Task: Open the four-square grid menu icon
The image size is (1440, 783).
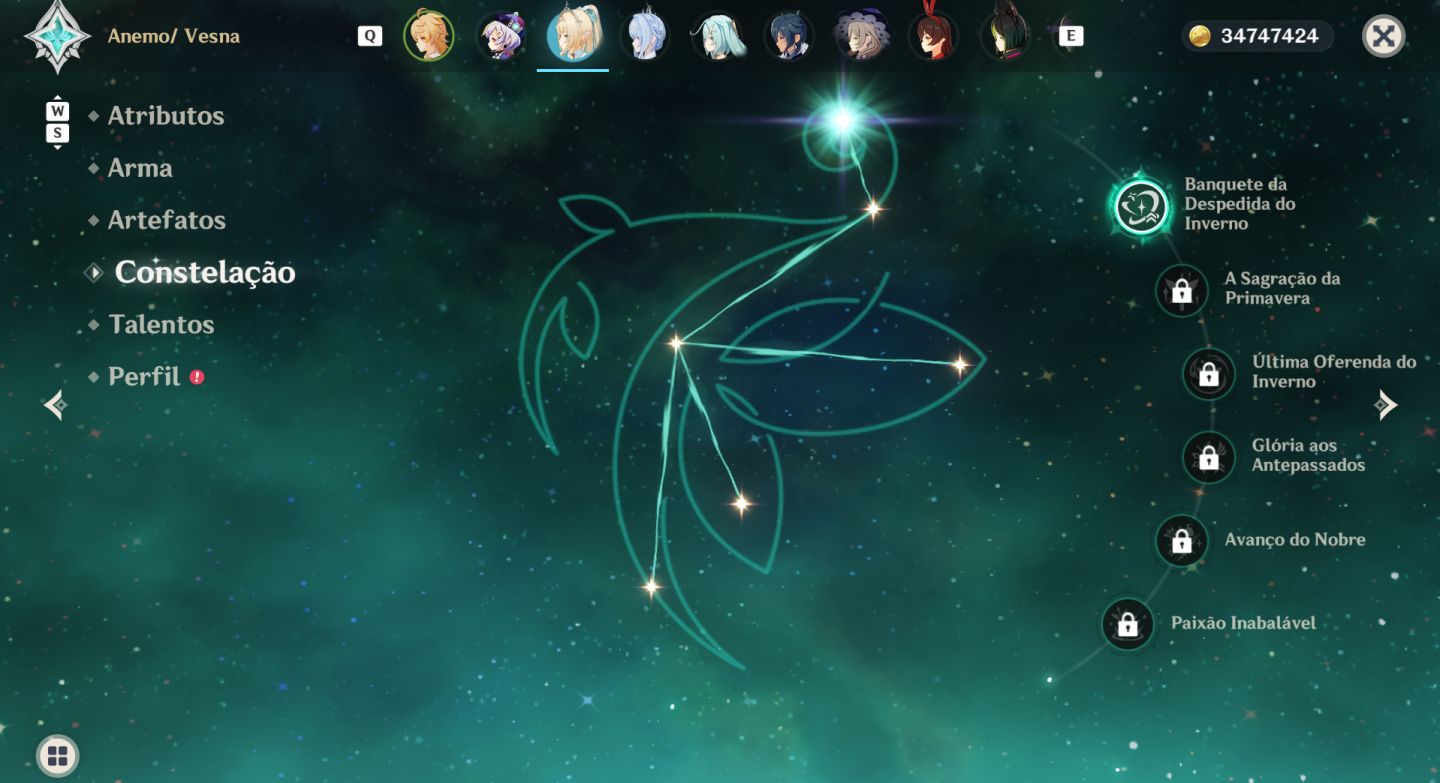Action: 57,755
